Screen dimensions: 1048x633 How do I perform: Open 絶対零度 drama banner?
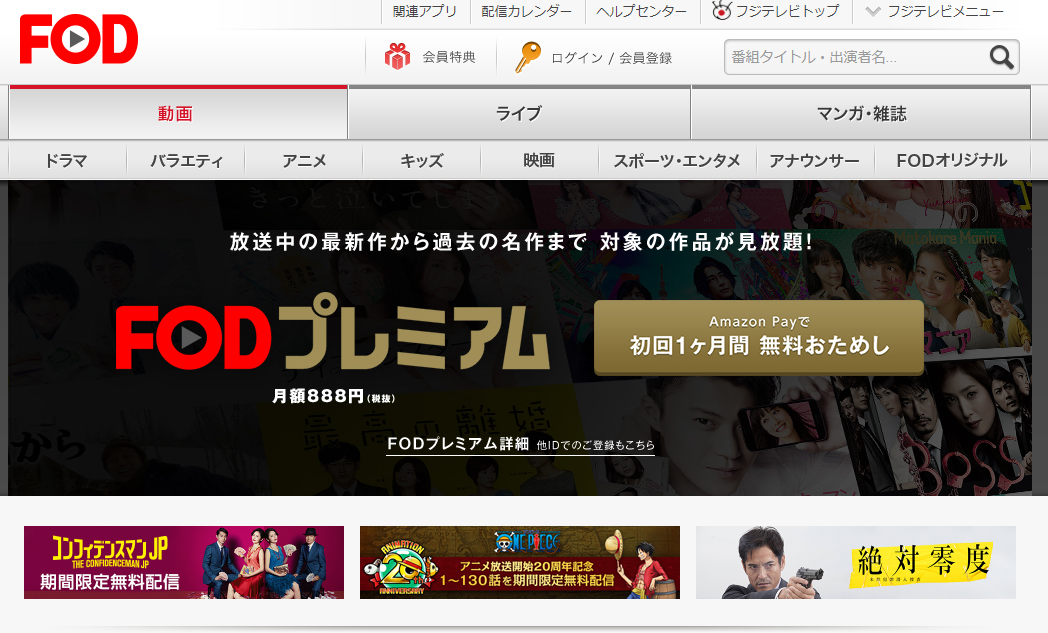pos(856,562)
